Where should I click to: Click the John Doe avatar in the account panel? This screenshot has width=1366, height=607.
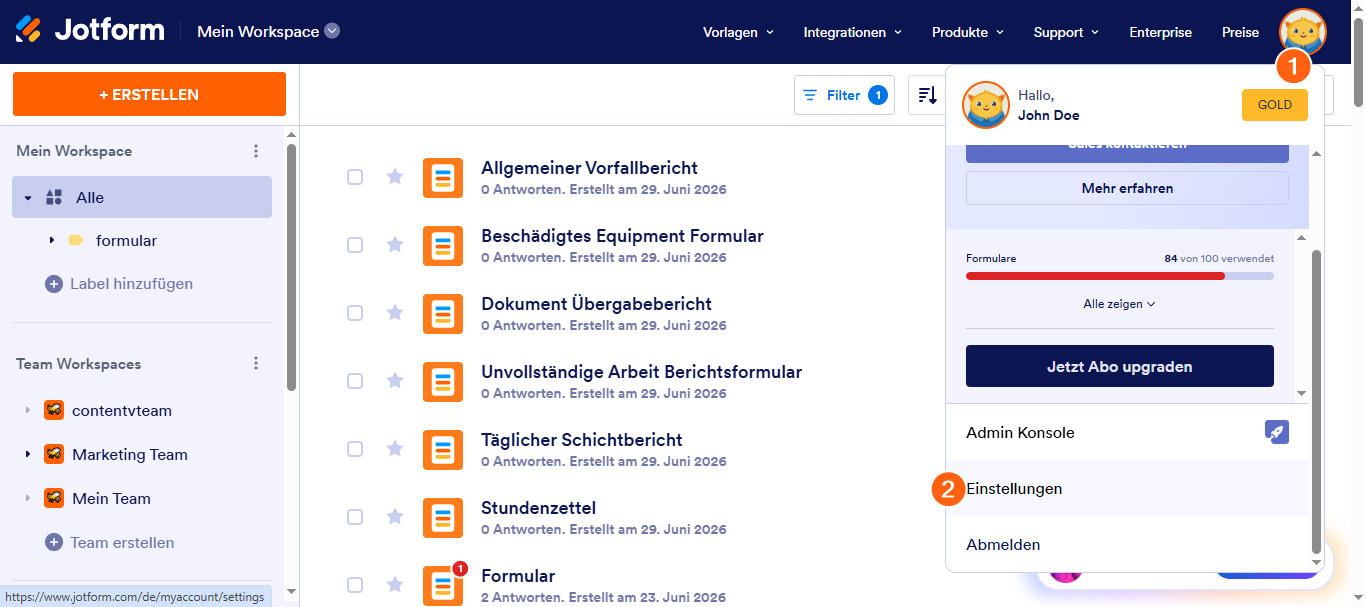point(986,105)
